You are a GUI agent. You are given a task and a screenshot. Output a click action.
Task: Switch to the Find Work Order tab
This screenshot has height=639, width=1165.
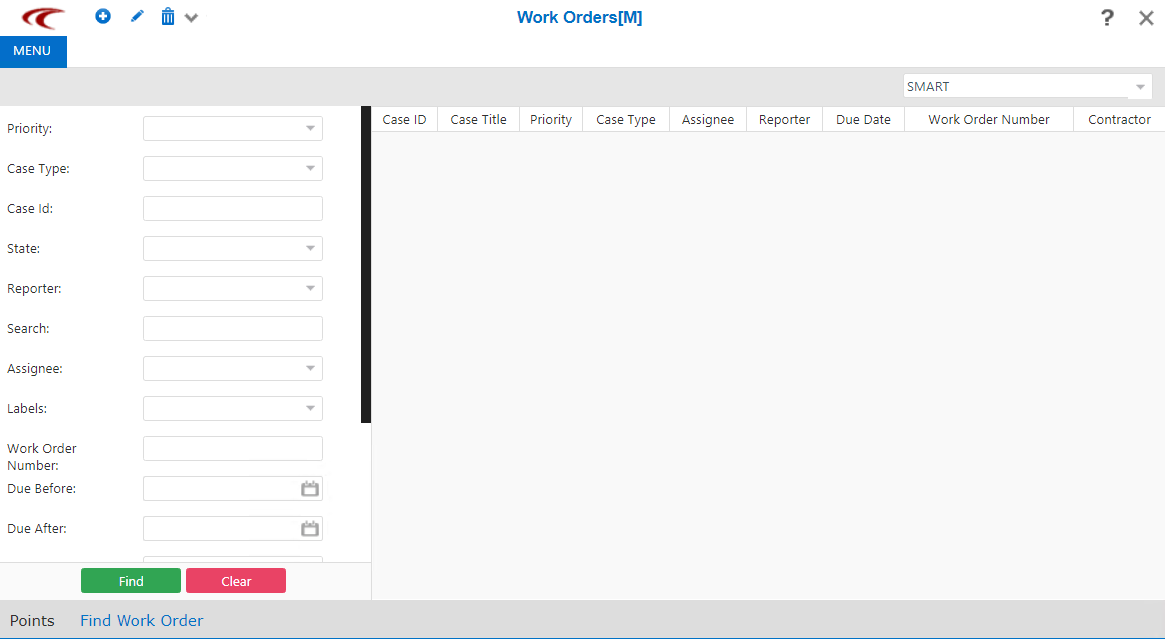pyautogui.click(x=141, y=620)
